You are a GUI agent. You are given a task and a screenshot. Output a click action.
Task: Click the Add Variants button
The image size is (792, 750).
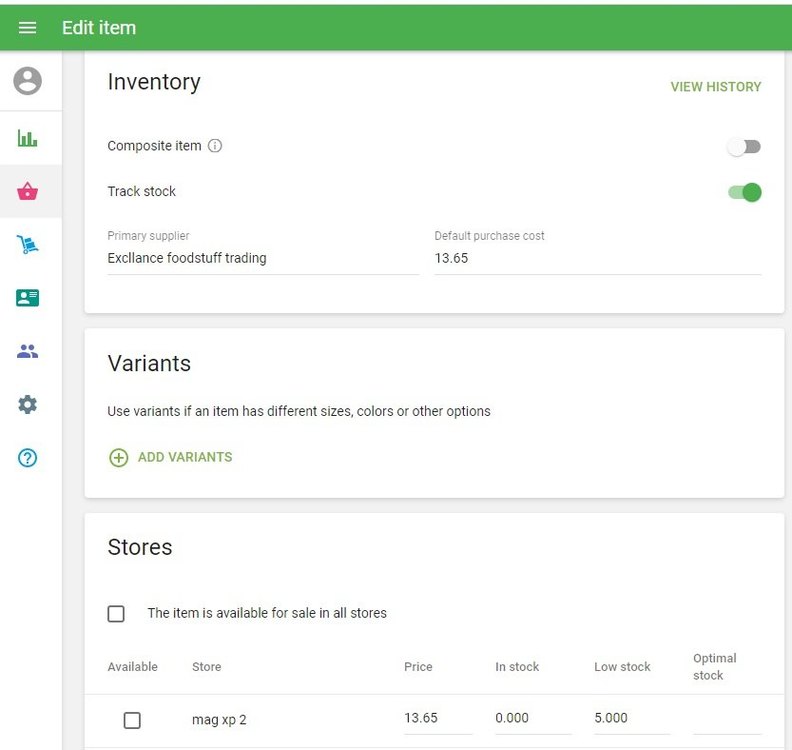(170, 457)
